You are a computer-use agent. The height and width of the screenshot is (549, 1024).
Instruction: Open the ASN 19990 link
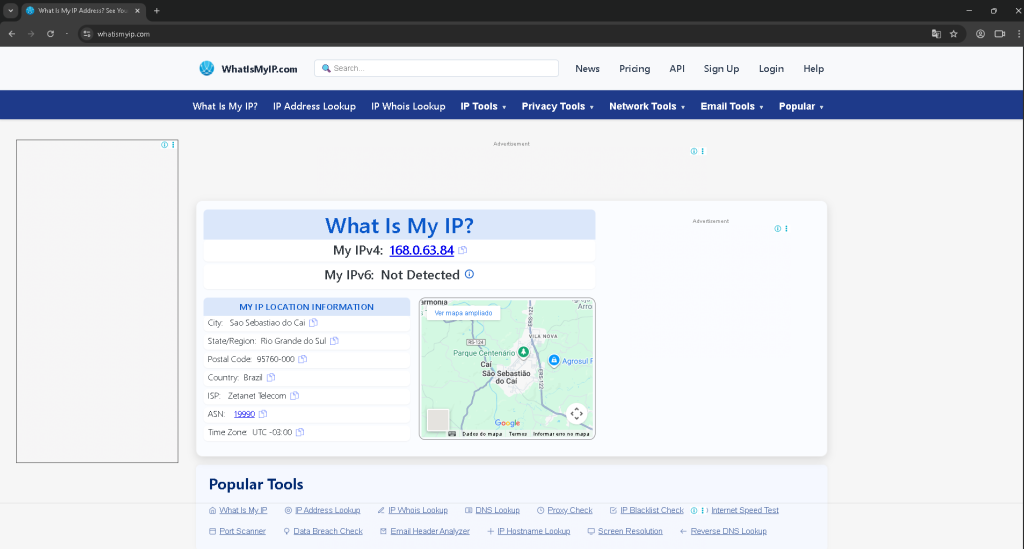(244, 414)
